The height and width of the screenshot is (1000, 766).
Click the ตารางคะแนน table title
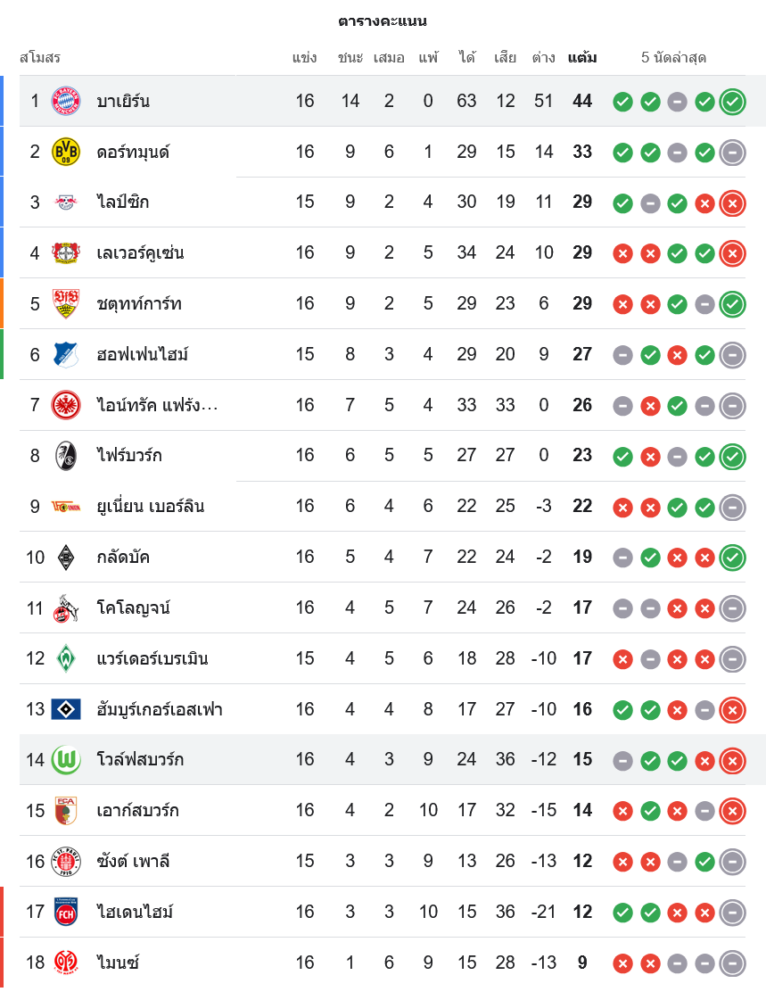click(x=383, y=21)
